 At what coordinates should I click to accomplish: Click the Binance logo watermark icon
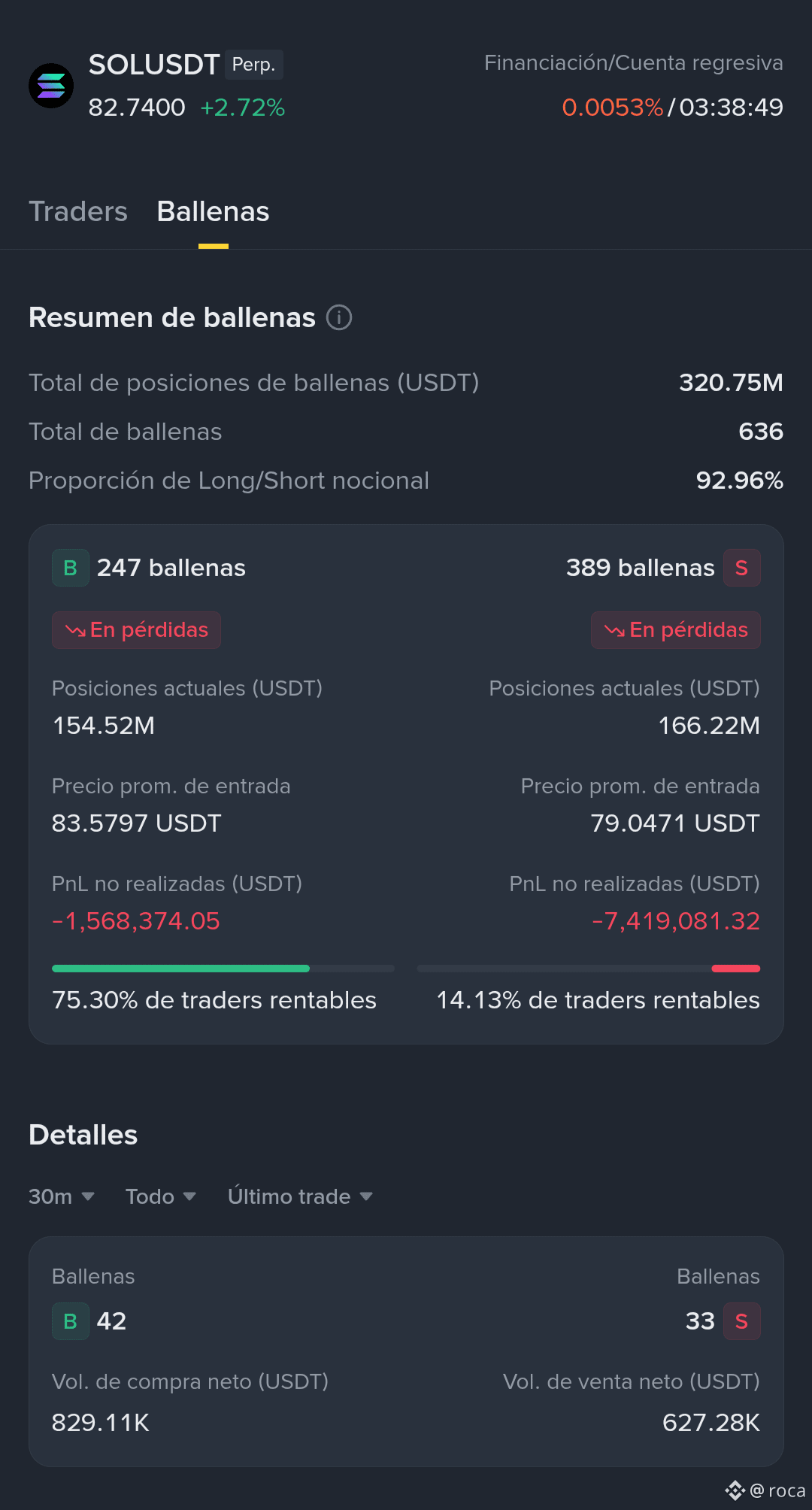pyautogui.click(x=735, y=1490)
